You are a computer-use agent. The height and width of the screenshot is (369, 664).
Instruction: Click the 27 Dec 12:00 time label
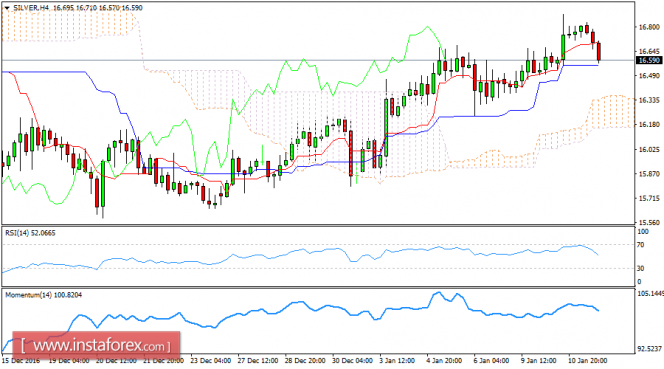coord(258,361)
